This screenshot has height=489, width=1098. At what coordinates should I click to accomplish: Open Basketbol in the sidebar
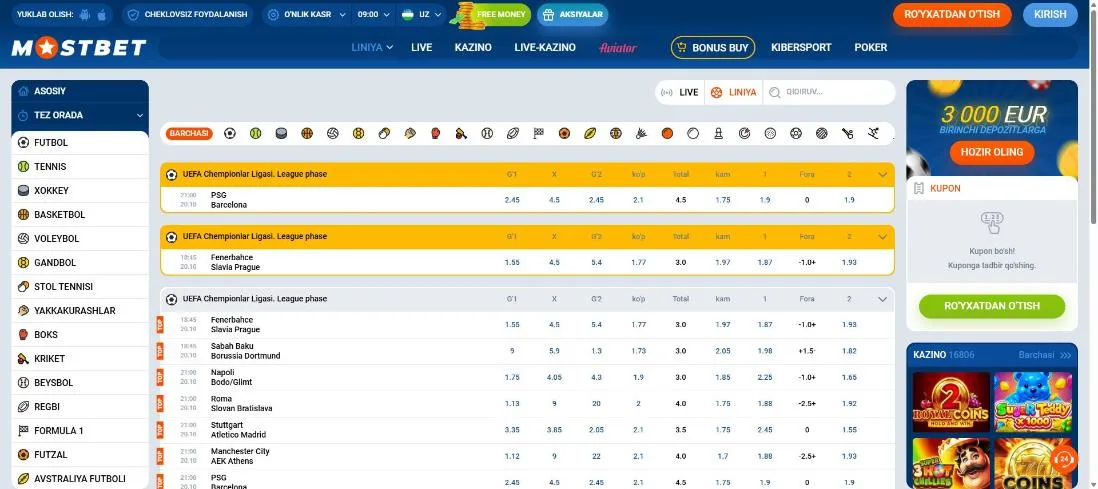tap(80, 214)
